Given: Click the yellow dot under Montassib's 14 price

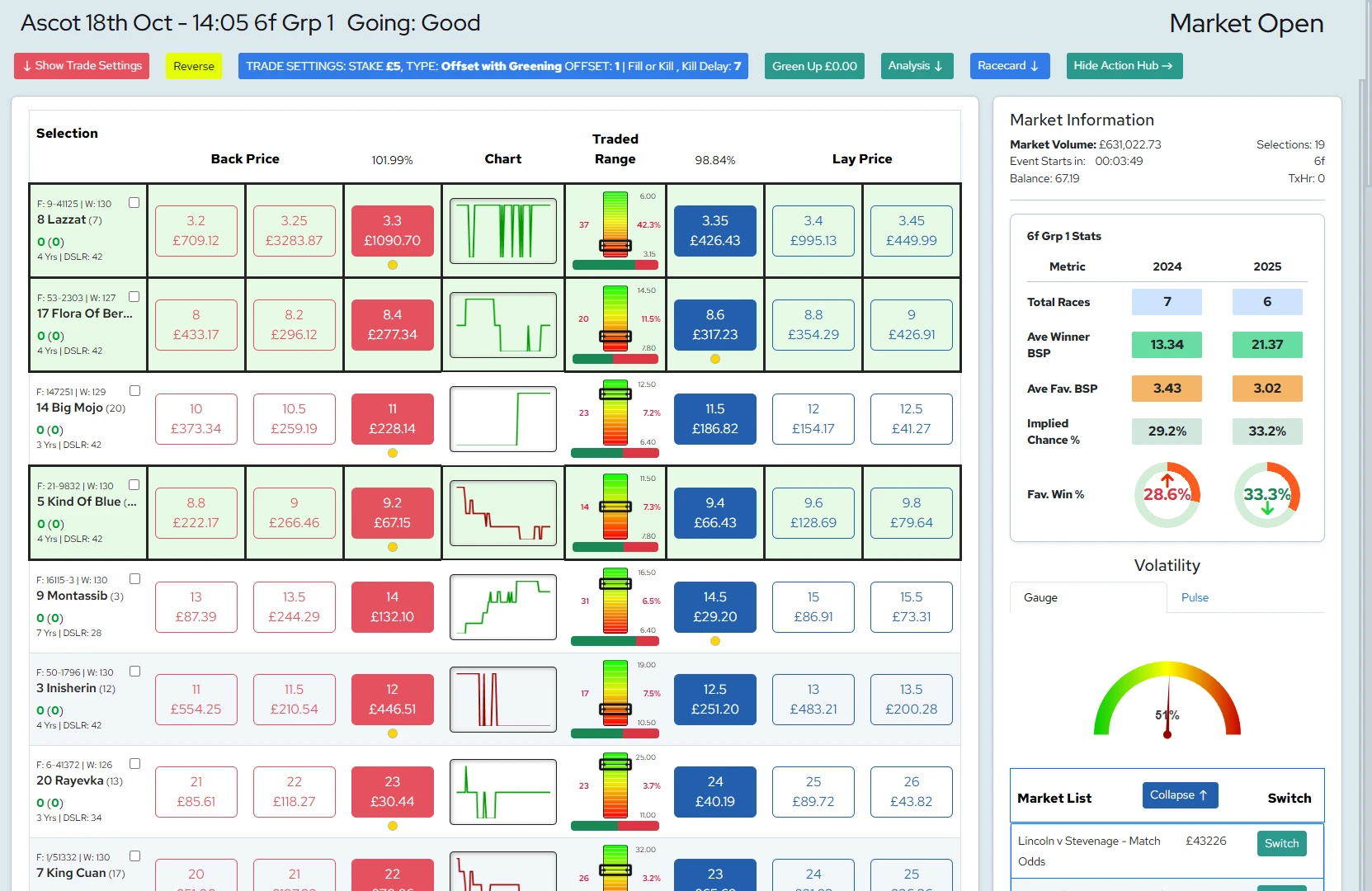Looking at the screenshot, I should click(x=714, y=641).
